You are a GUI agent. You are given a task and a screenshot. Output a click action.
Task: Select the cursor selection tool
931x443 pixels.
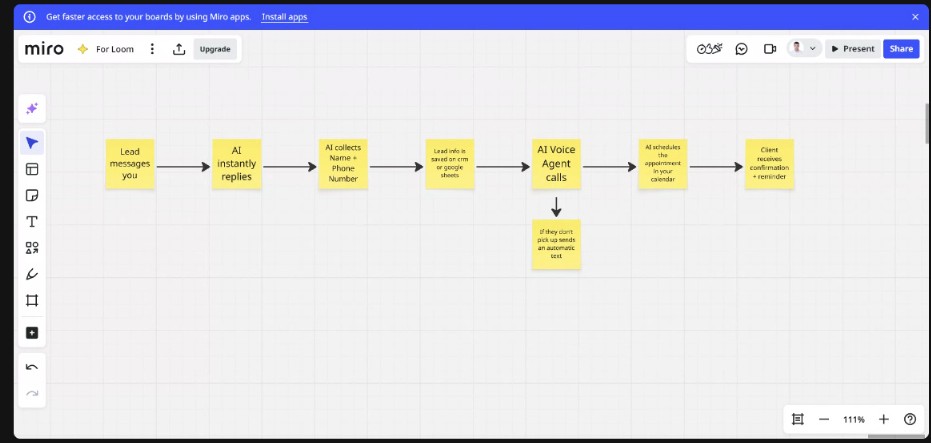click(32, 143)
